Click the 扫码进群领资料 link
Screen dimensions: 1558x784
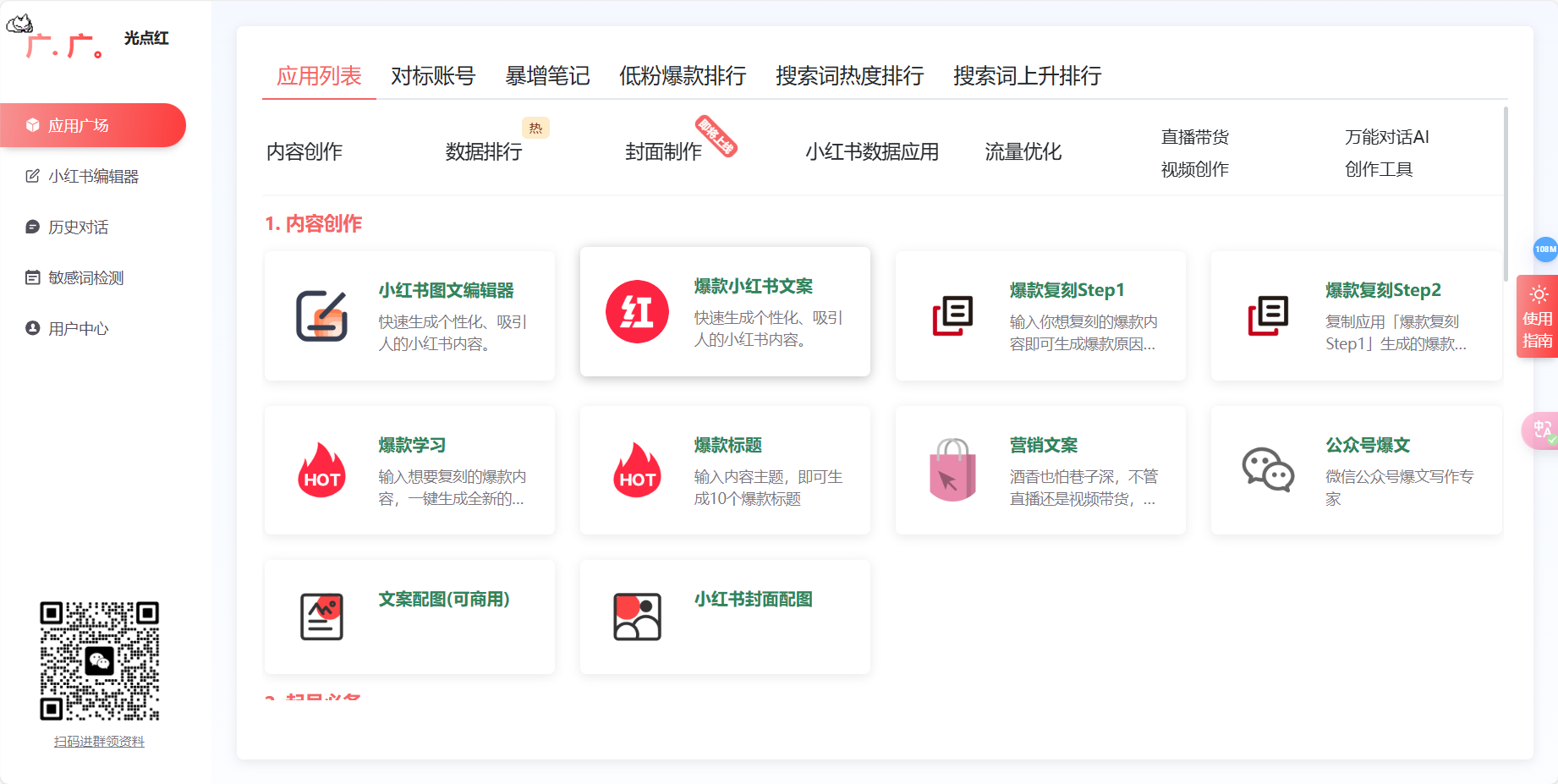(99, 742)
